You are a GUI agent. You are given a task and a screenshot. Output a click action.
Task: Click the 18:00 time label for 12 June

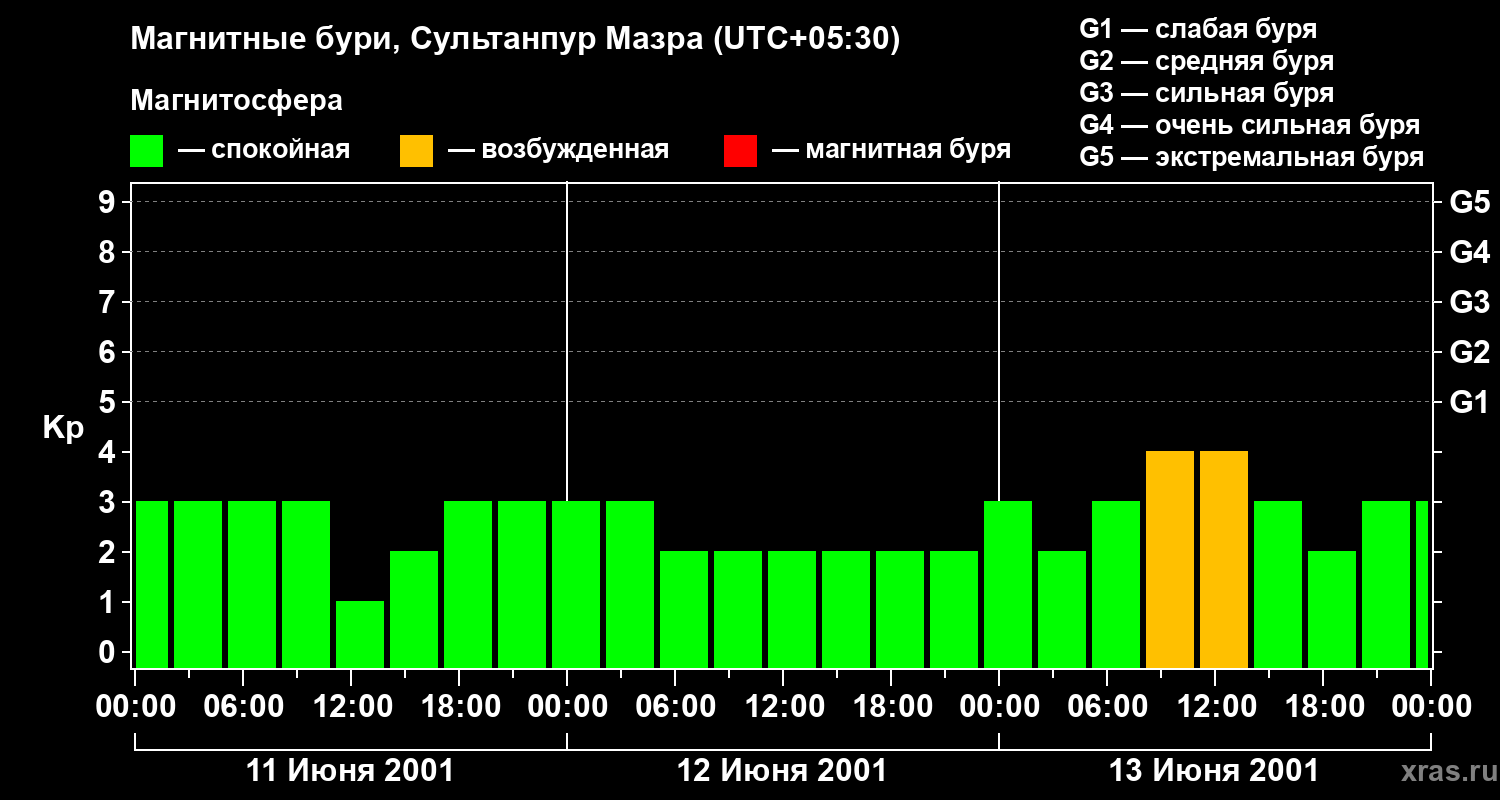point(892,706)
